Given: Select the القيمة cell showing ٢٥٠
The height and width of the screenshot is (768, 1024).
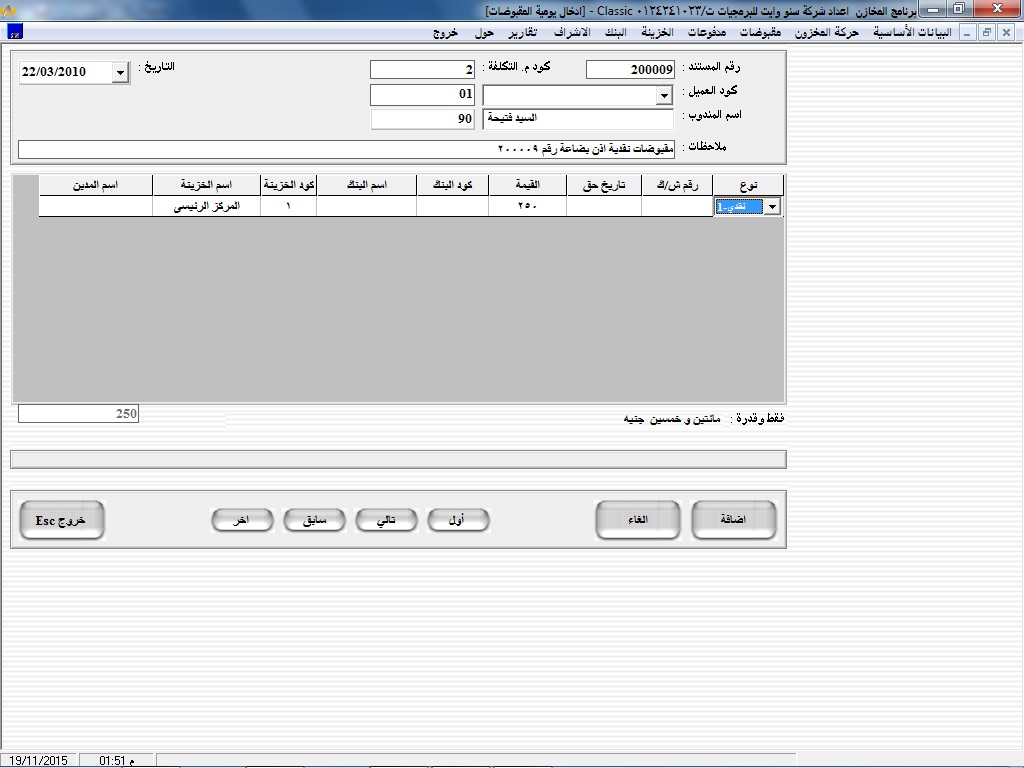Looking at the screenshot, I should point(527,207).
